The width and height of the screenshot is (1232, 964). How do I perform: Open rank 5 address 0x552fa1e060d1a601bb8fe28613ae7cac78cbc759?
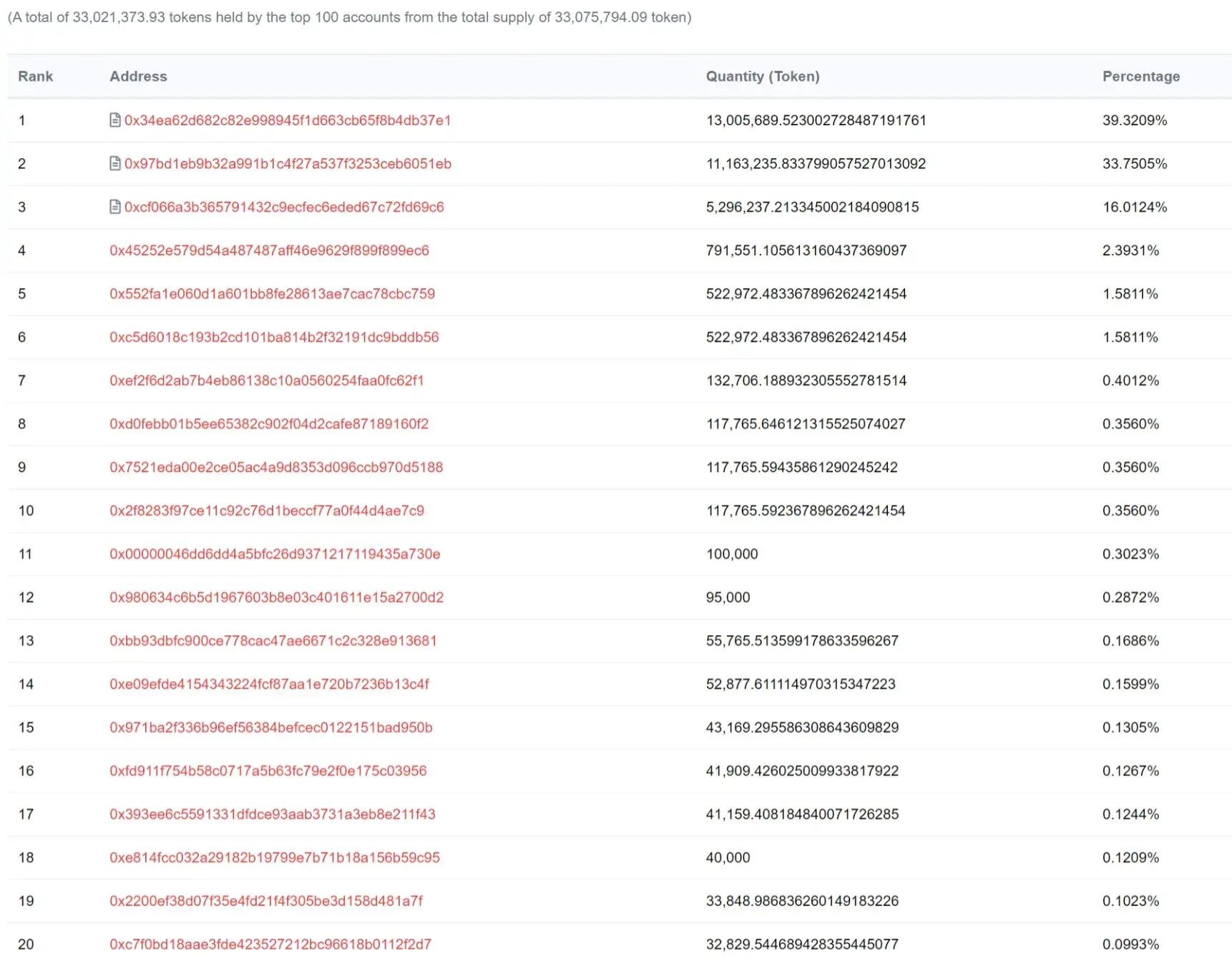pos(272,294)
